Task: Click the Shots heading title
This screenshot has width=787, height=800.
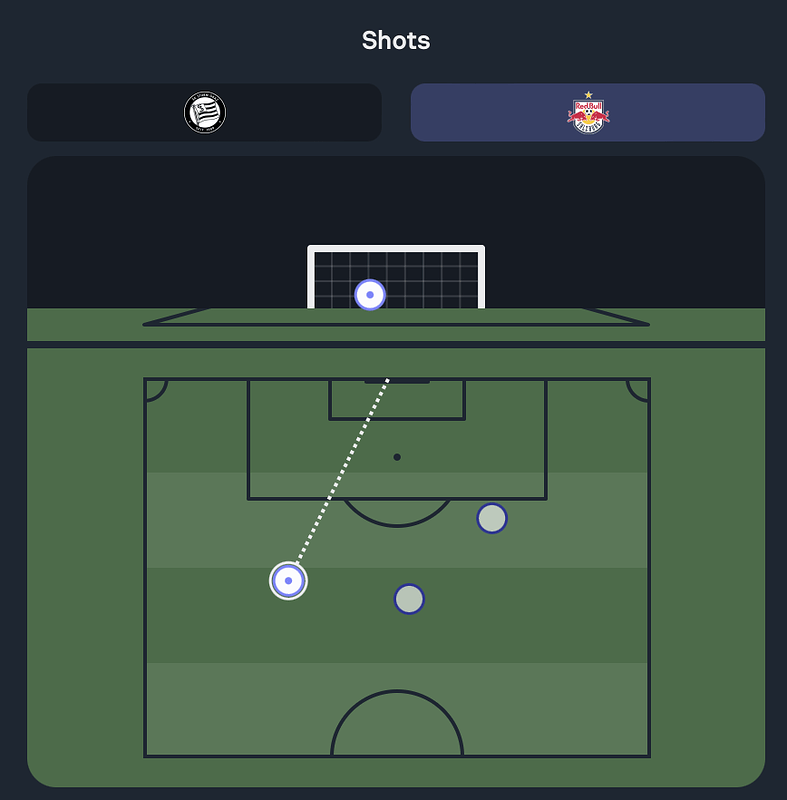Action: point(396,40)
